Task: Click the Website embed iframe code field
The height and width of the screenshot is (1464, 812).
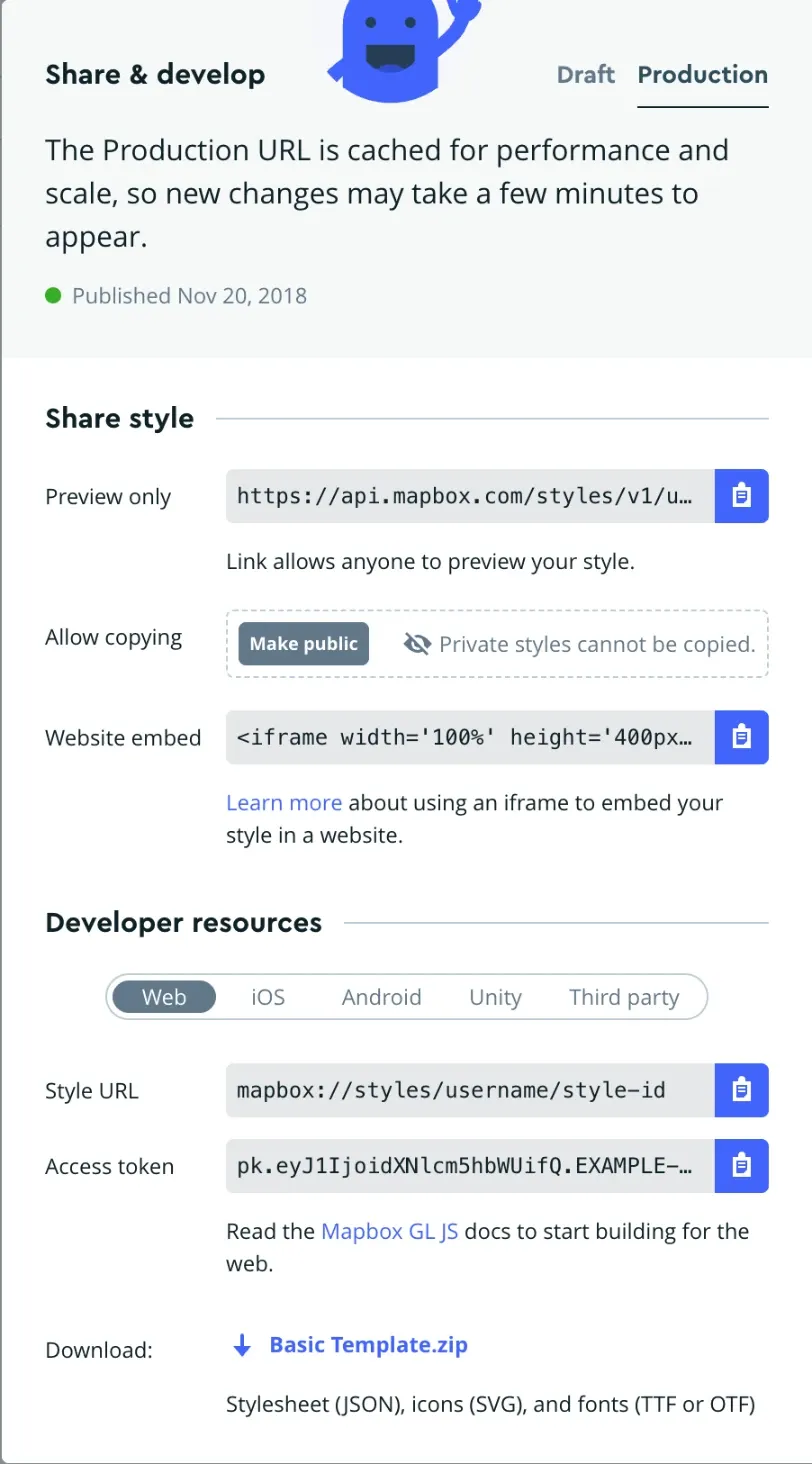Action: pos(470,737)
